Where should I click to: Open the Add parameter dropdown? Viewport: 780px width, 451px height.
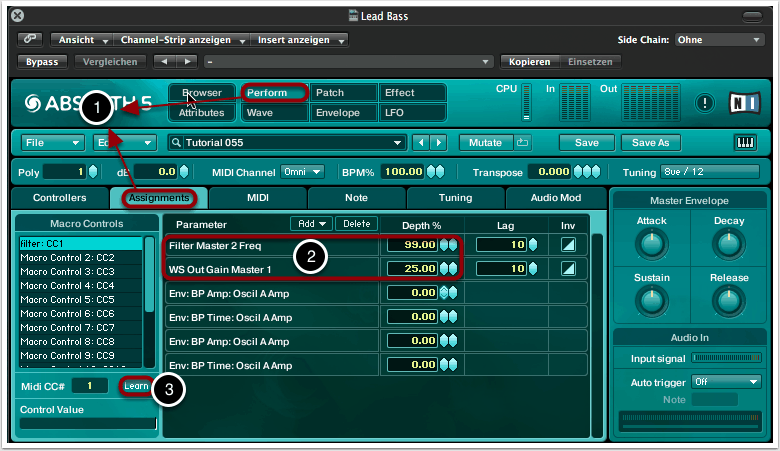(x=311, y=224)
